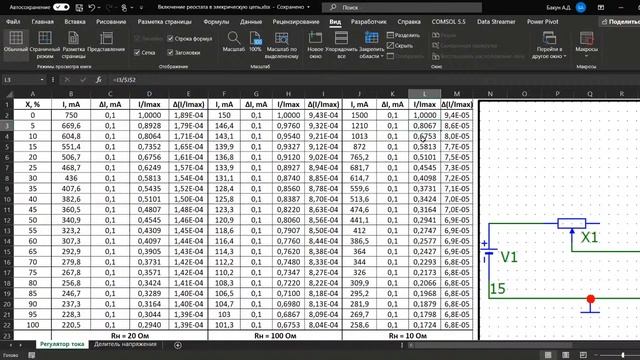Click the V1 battery label in schematic
The width and height of the screenshot is (640, 360).
coord(509,257)
